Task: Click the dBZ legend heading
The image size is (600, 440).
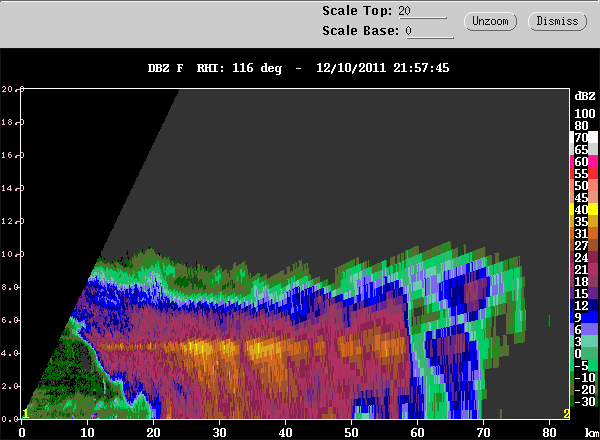Action: point(585,96)
